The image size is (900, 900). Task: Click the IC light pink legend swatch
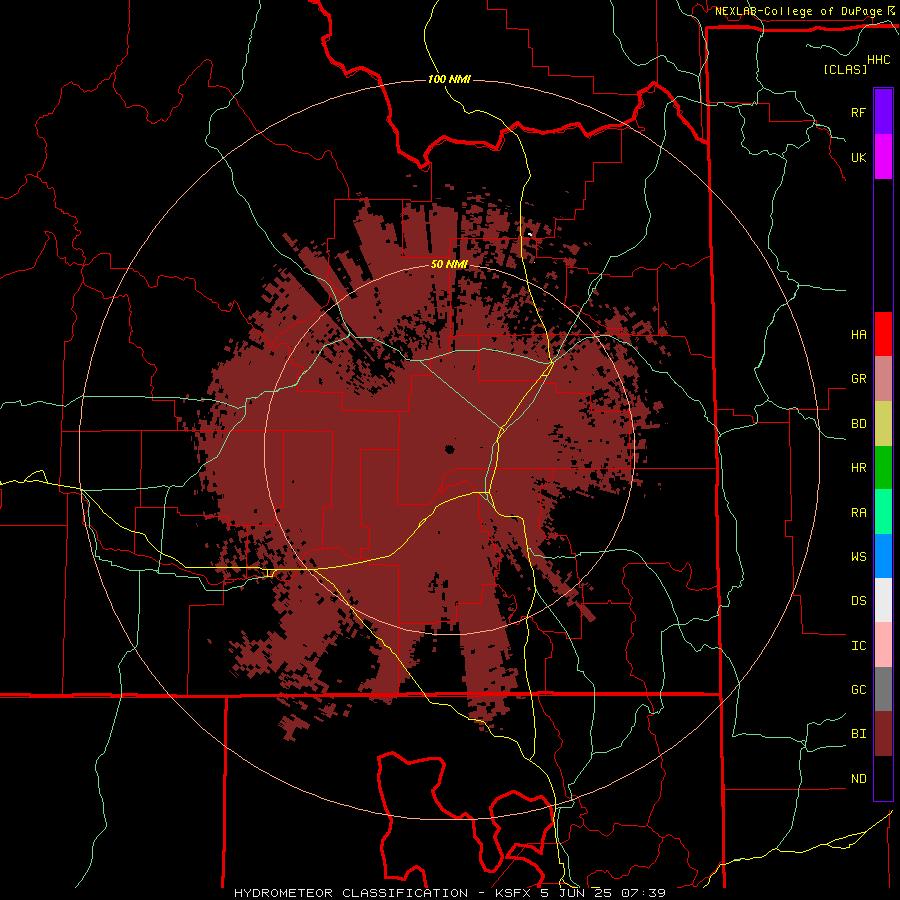pos(883,645)
